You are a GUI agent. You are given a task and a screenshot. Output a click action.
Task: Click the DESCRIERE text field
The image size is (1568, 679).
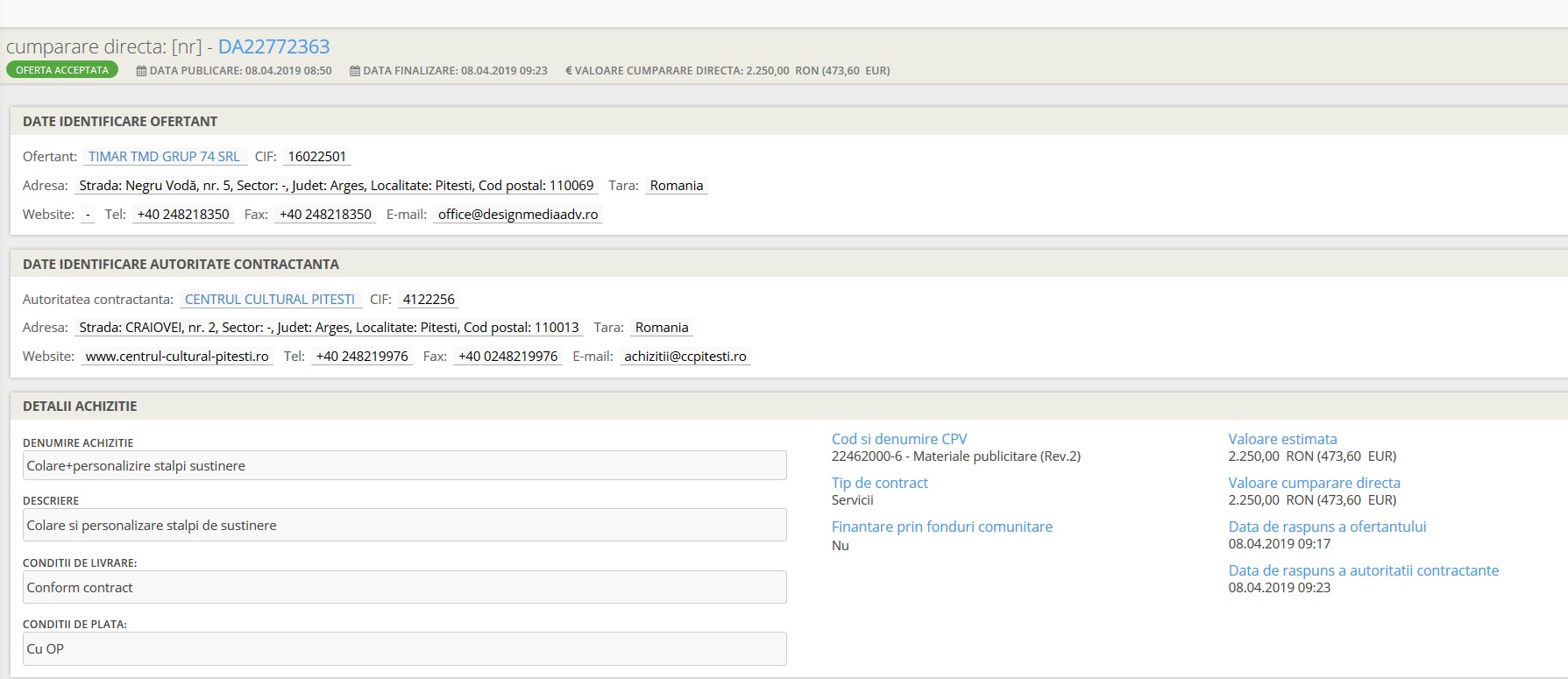click(x=405, y=525)
